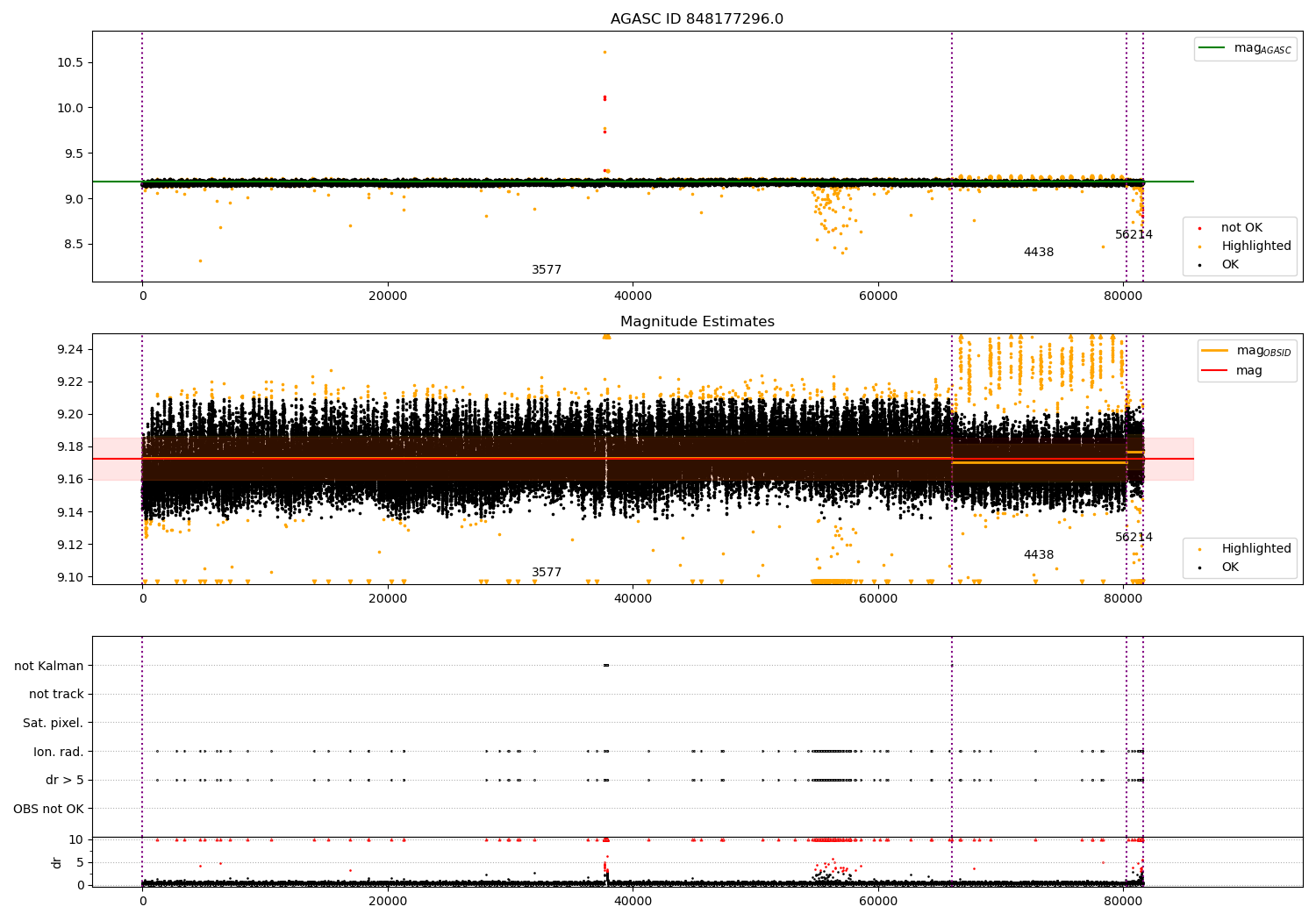
Task: Click the 3577 annotation in the top plot
Action: coord(547,270)
